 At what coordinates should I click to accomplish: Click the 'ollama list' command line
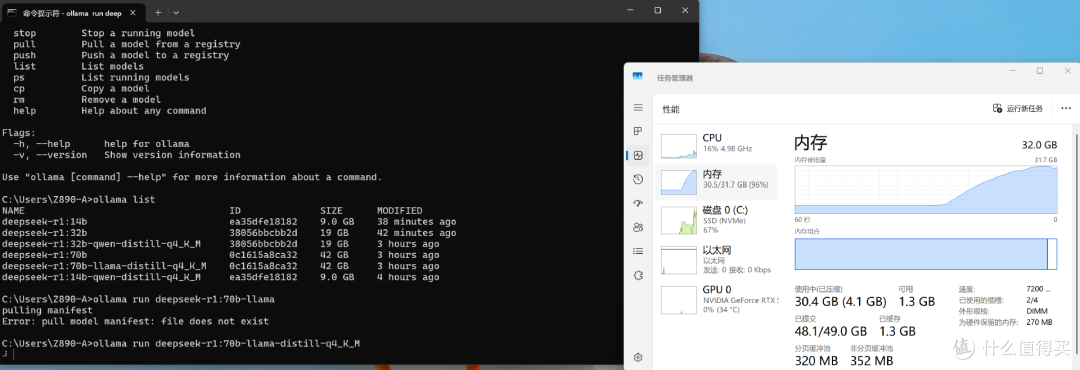[x=79, y=200]
